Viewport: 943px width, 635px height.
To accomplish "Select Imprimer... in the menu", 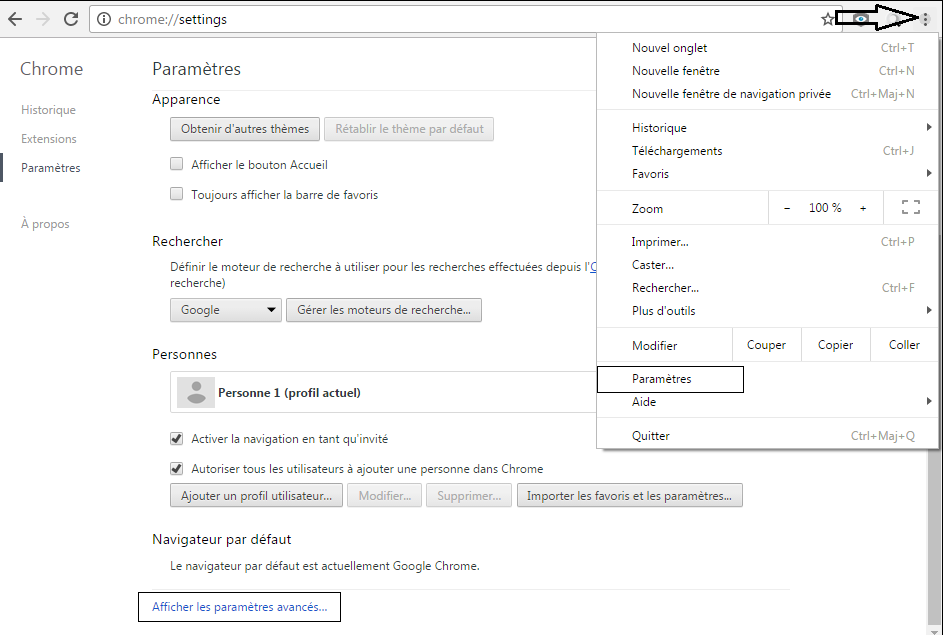I will coord(767,242).
